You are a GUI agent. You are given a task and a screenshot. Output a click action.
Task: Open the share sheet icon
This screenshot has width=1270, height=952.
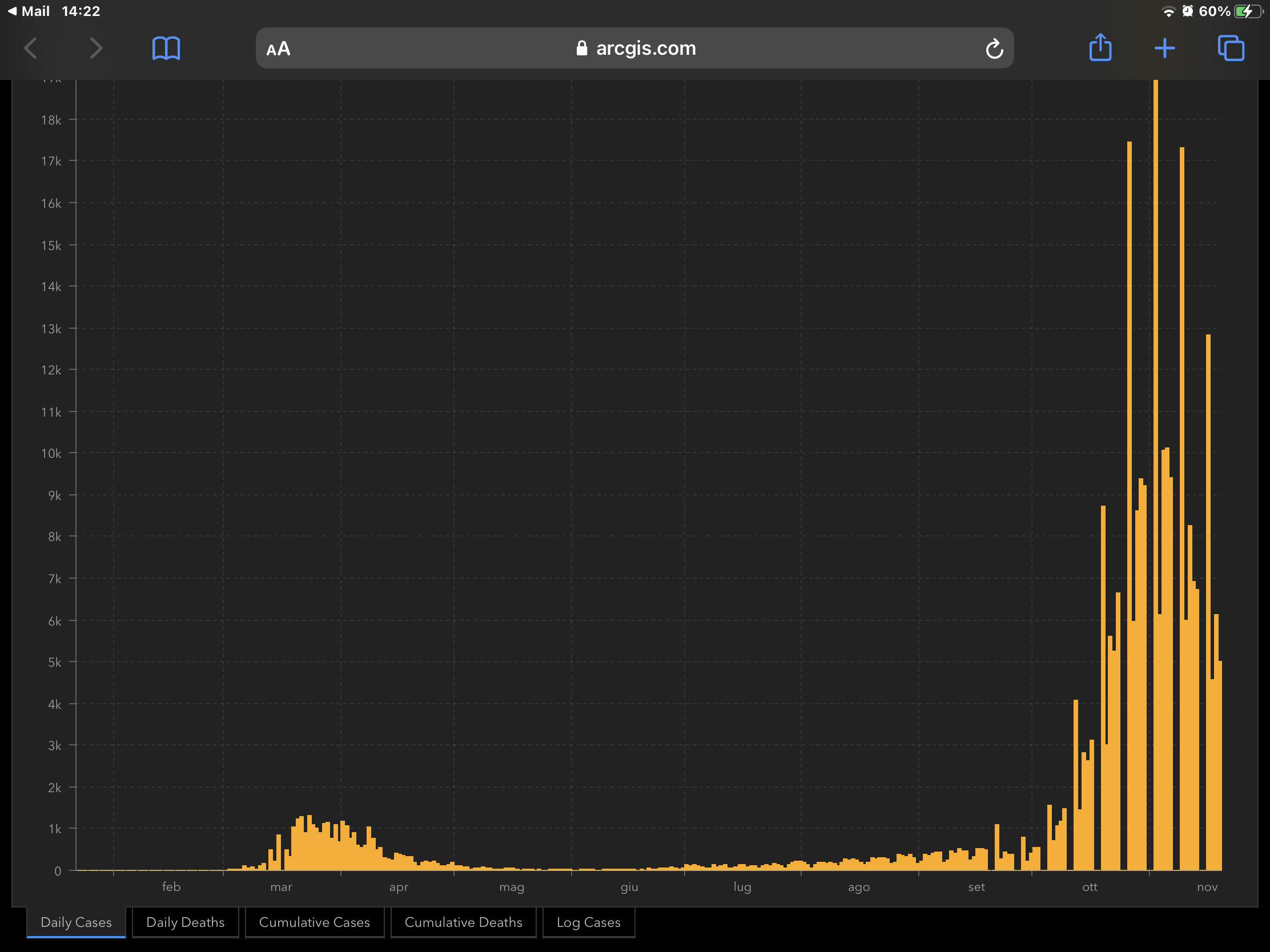click(x=1100, y=47)
